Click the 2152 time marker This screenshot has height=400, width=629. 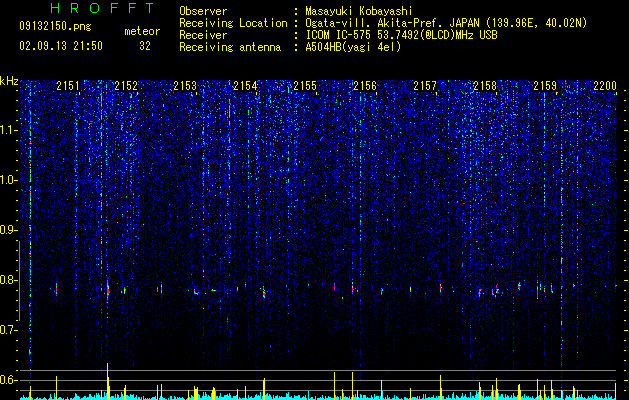126,86
